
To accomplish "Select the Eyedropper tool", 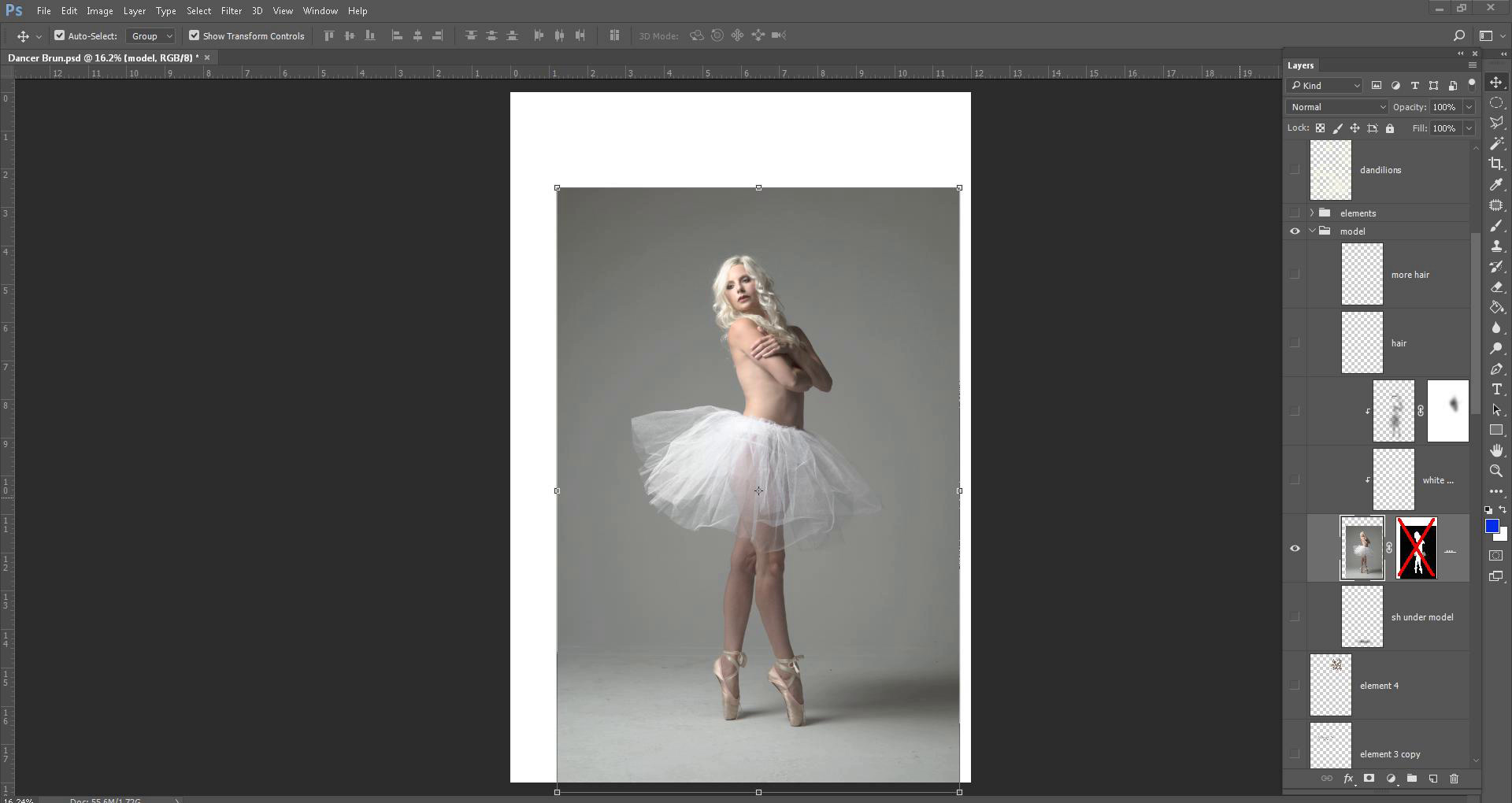I will point(1496,184).
